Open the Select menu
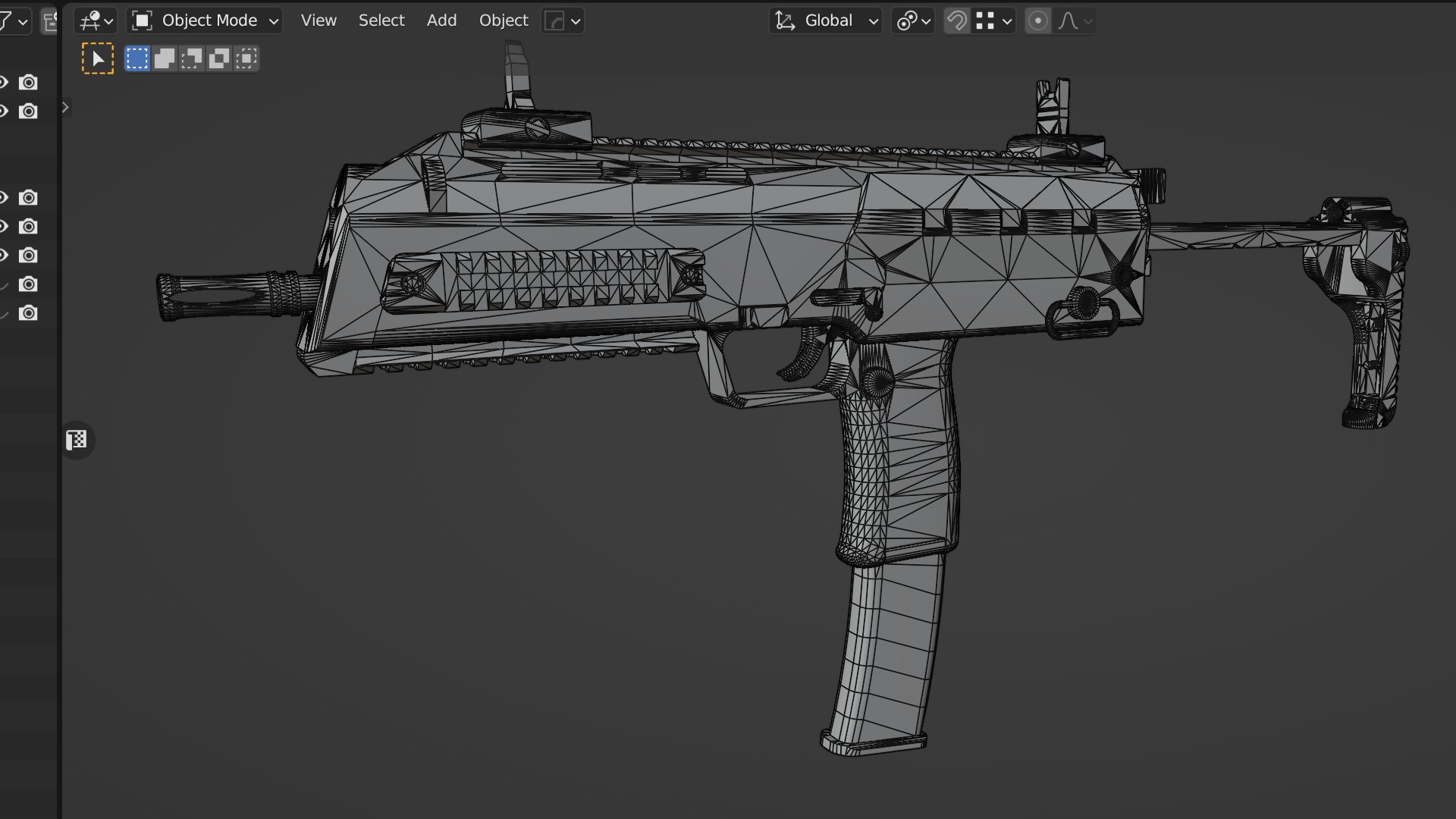Screen dimensions: 1456x819 pyautogui.click(x=381, y=20)
